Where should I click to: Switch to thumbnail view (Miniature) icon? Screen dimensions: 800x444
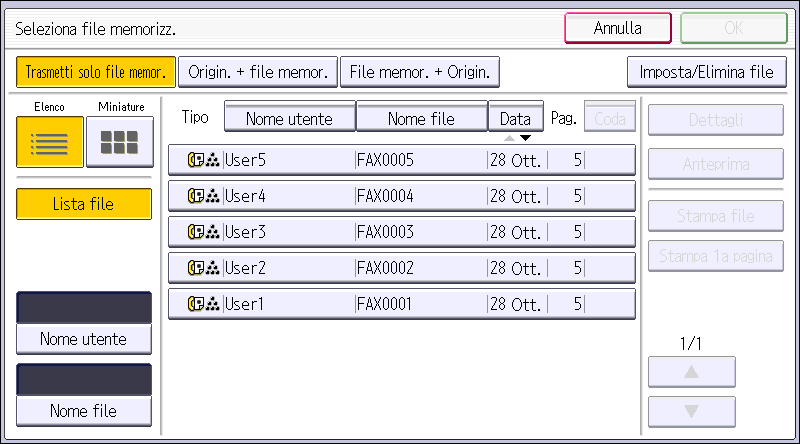120,142
